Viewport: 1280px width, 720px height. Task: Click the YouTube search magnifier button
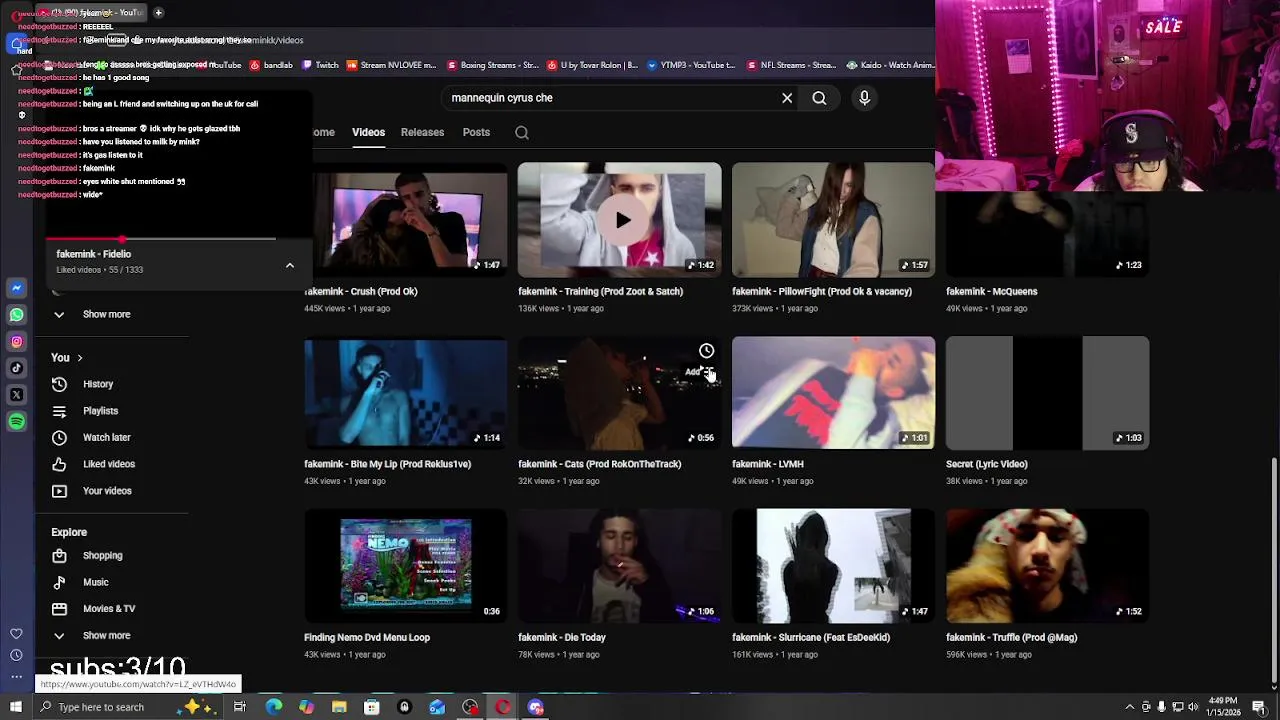coord(819,98)
